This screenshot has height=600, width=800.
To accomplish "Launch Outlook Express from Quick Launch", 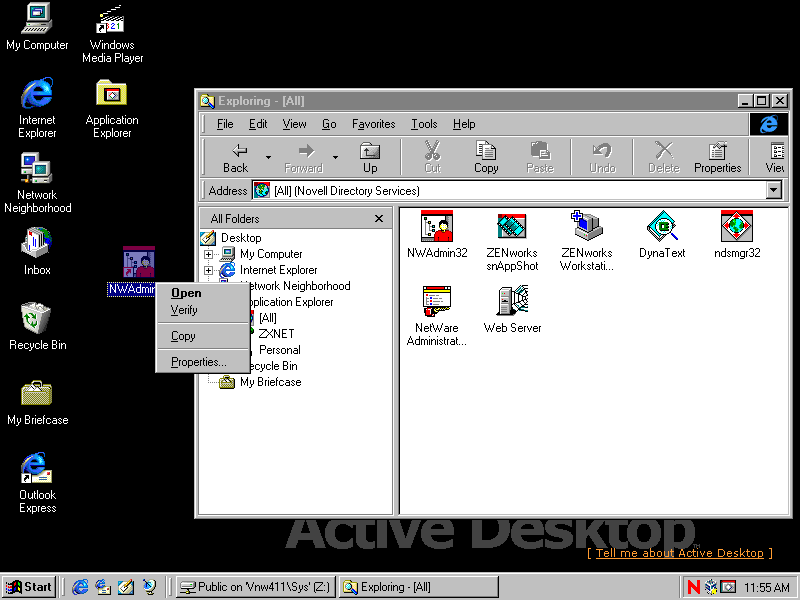I will click(x=103, y=587).
